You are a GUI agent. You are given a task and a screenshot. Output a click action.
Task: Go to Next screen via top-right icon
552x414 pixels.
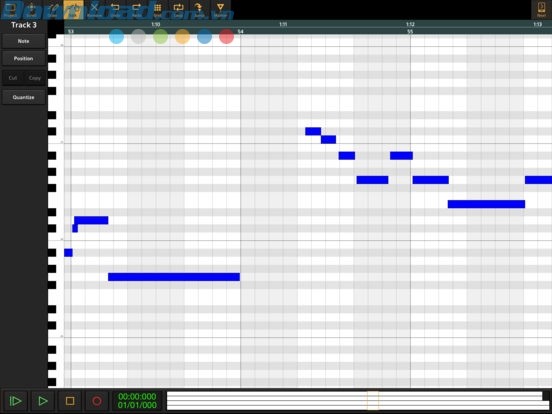pos(541,10)
